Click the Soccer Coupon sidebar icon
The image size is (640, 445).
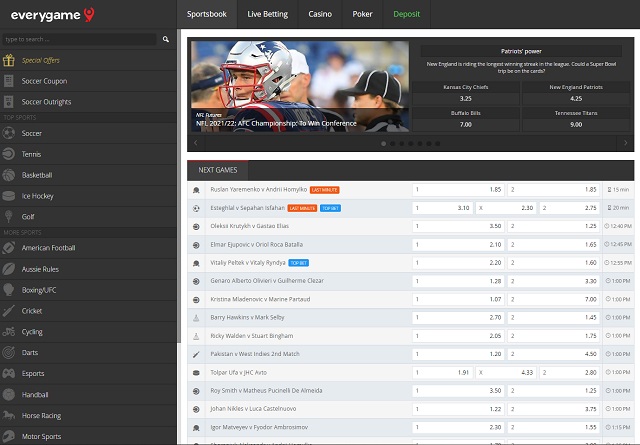pyautogui.click(x=9, y=81)
